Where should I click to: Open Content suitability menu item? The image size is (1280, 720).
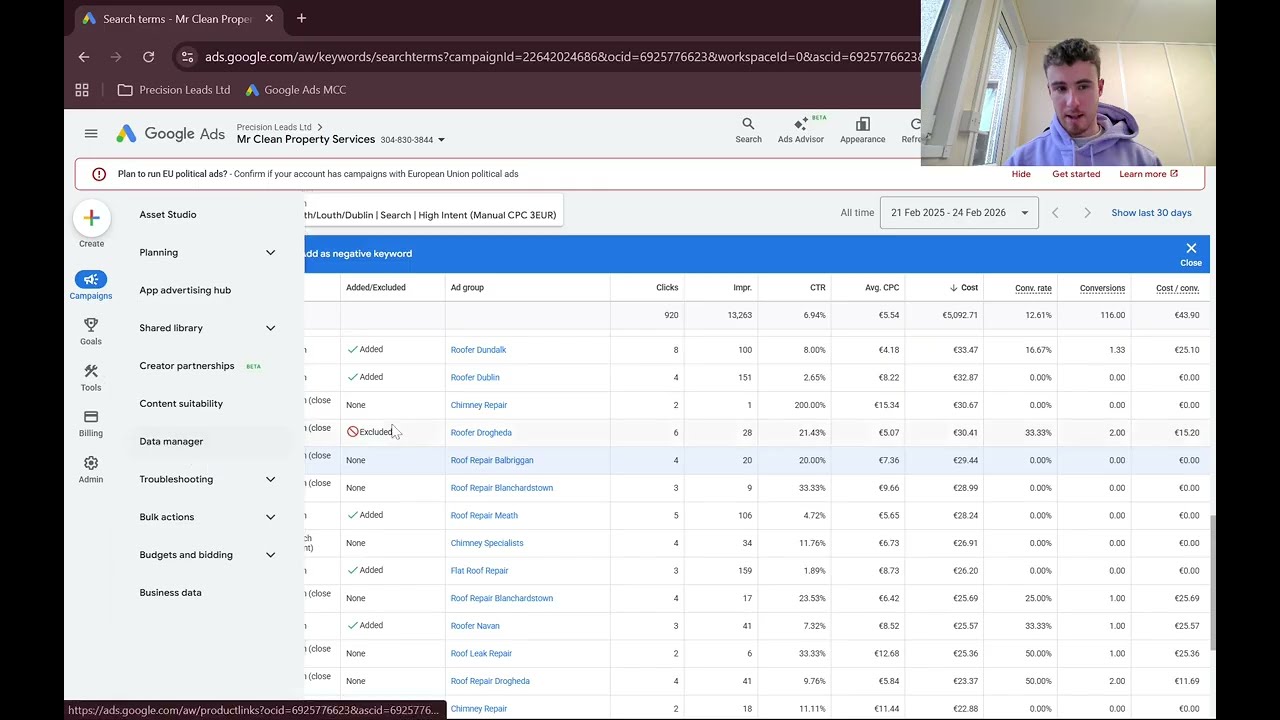(181, 404)
